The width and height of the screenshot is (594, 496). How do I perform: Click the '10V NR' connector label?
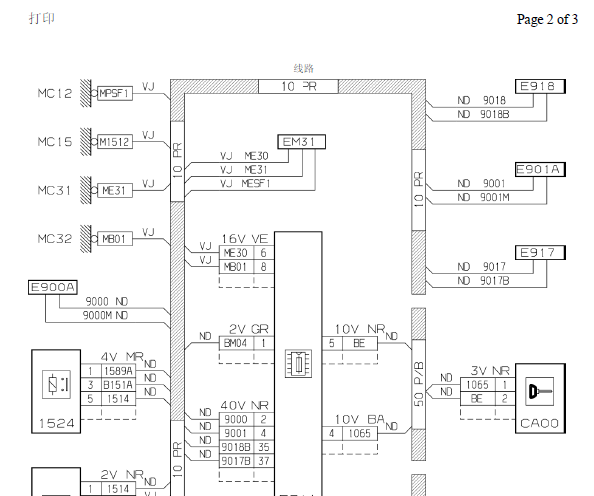tap(360, 329)
